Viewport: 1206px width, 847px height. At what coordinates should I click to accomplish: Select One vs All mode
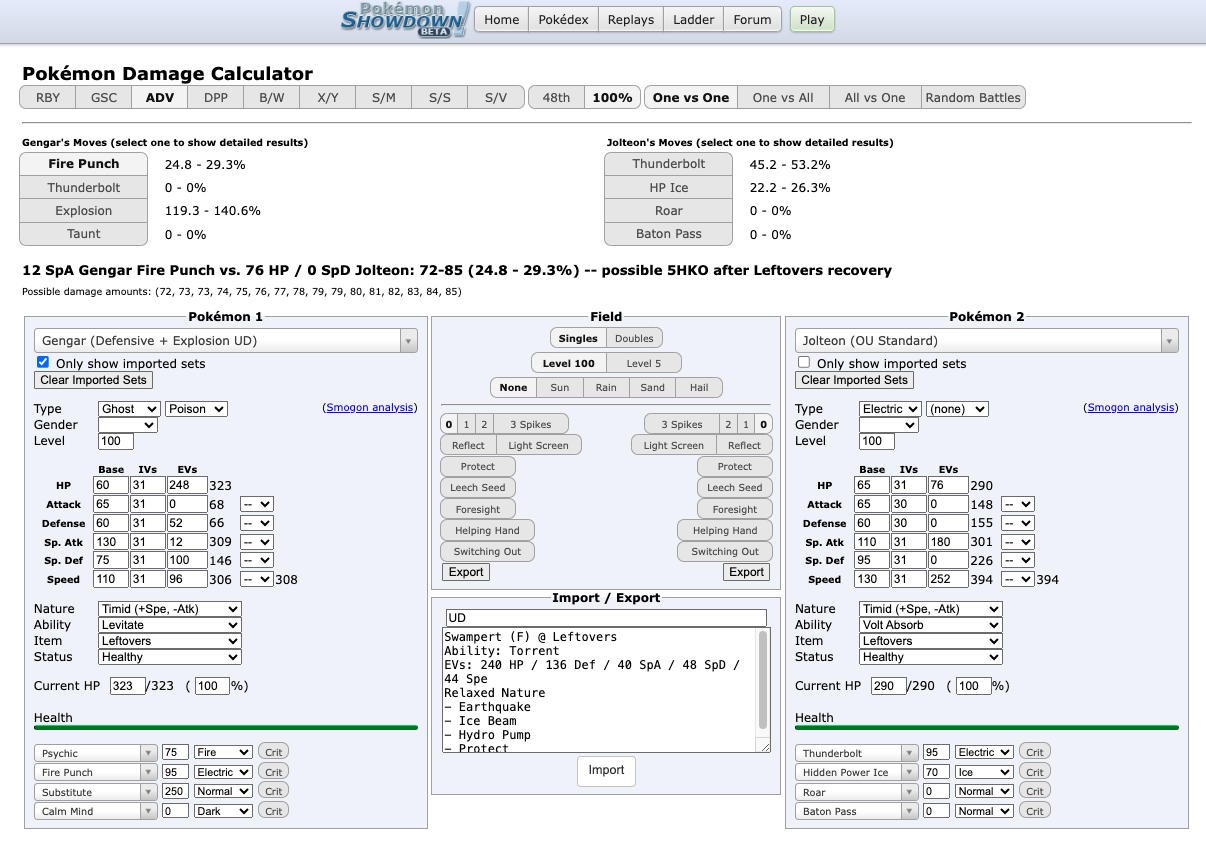783,97
